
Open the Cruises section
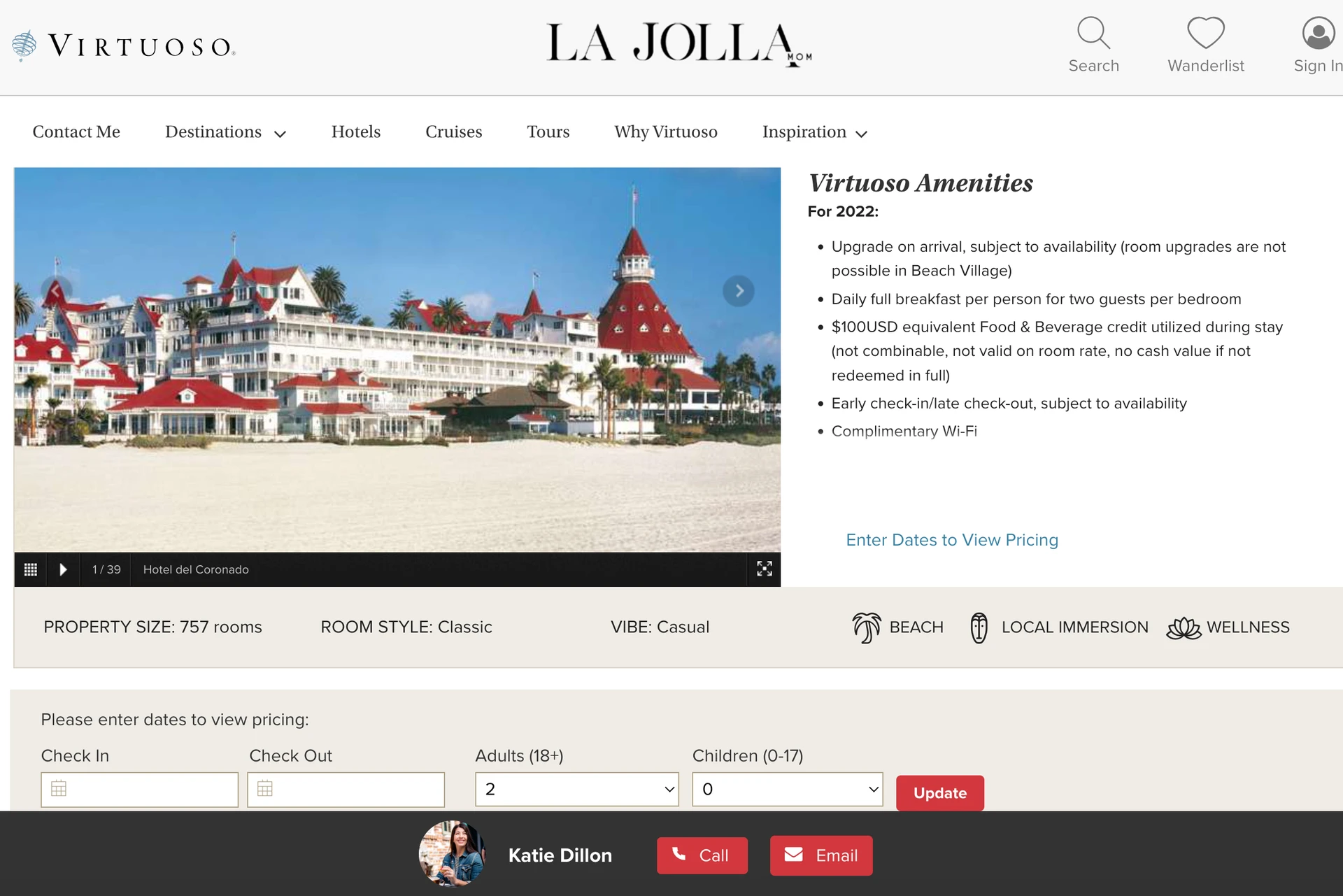[x=453, y=132]
